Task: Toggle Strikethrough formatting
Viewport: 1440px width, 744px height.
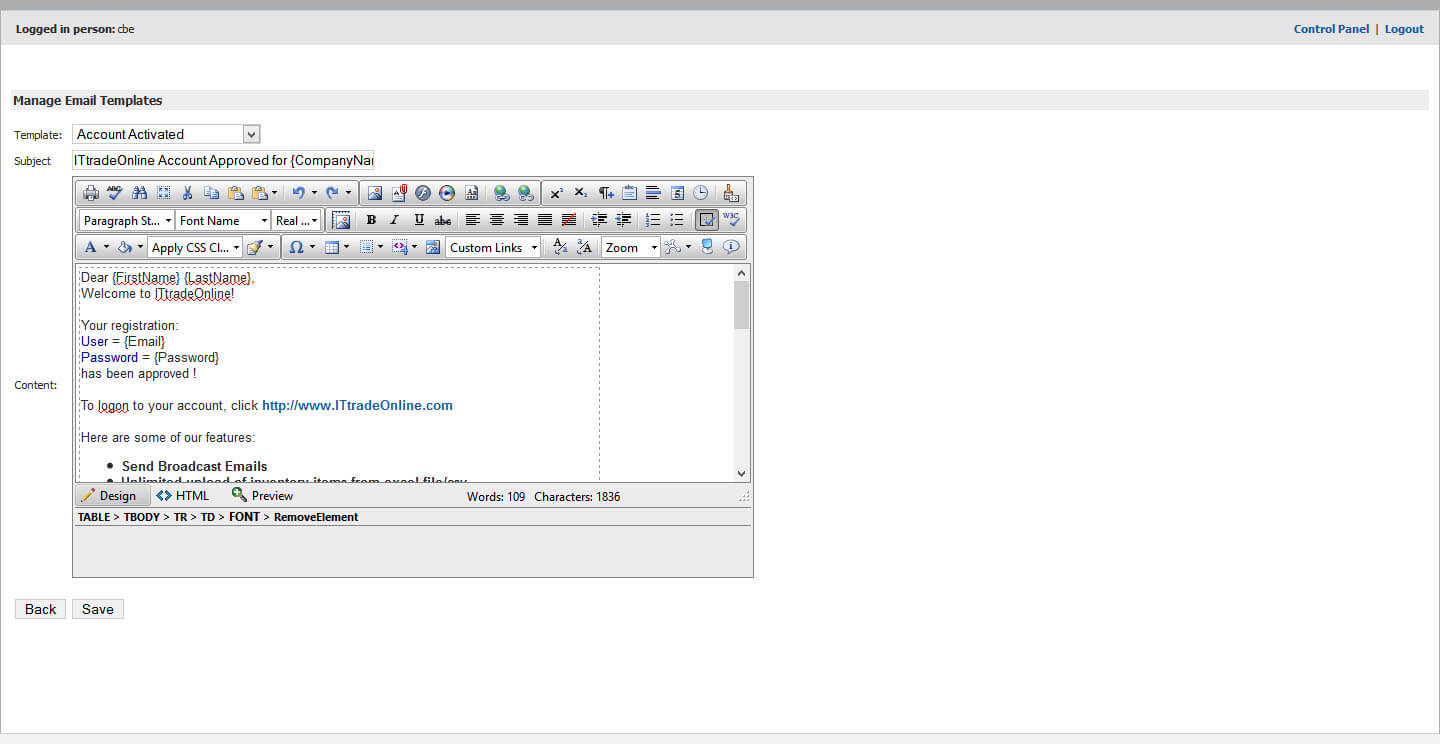Action: click(443, 220)
